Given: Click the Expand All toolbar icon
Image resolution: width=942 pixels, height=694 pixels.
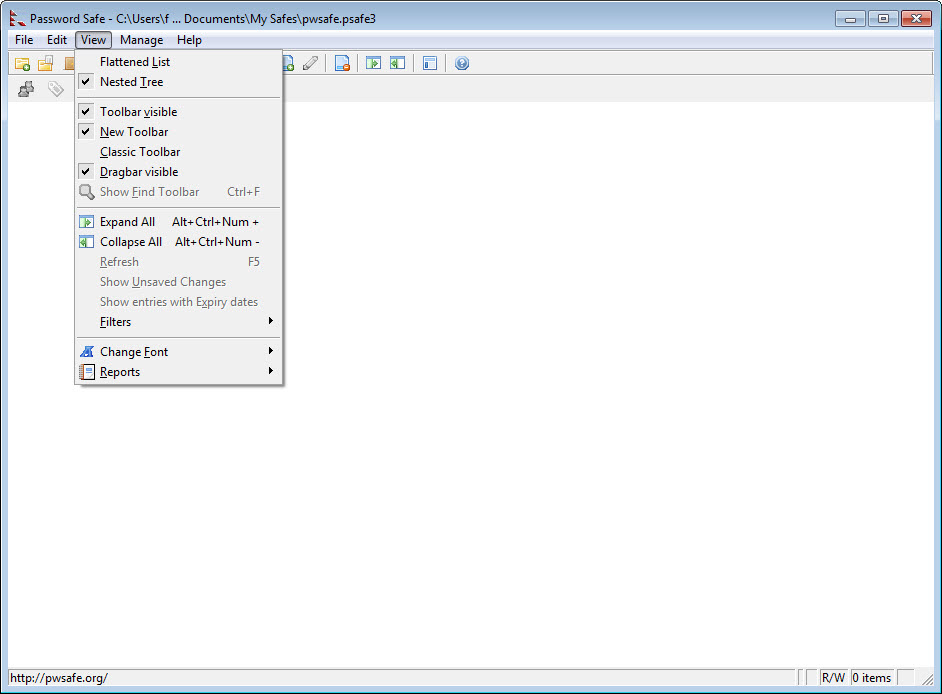Looking at the screenshot, I should click(x=374, y=63).
